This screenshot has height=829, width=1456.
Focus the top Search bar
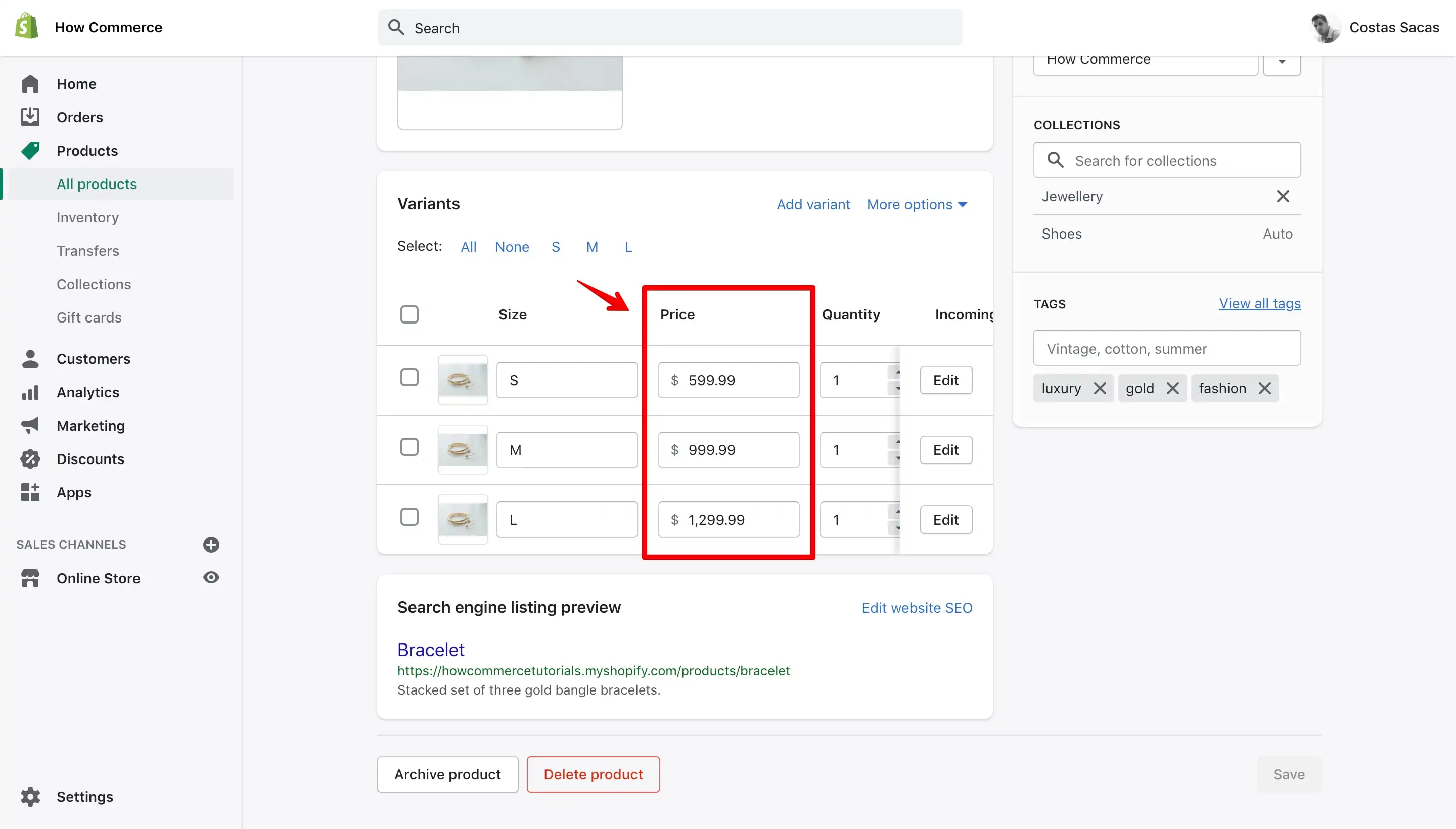click(670, 27)
